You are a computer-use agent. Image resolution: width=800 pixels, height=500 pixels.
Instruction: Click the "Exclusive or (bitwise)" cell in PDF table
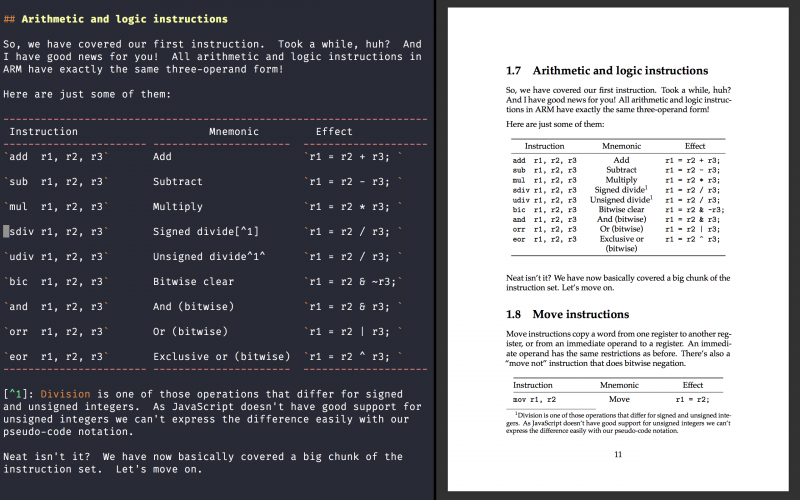(621, 244)
